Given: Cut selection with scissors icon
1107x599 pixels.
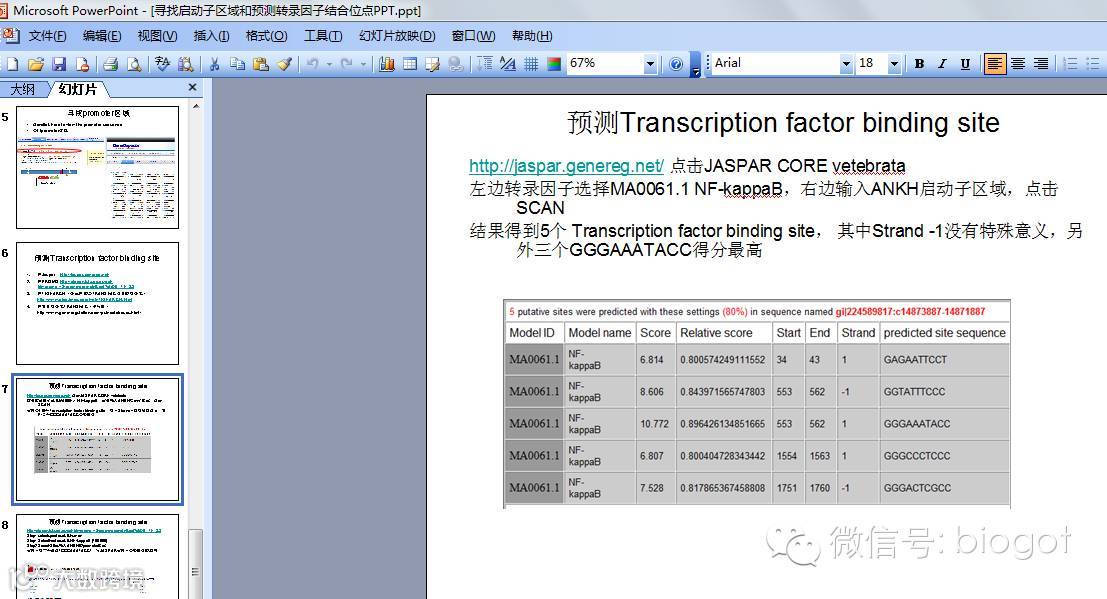Looking at the screenshot, I should 214,64.
